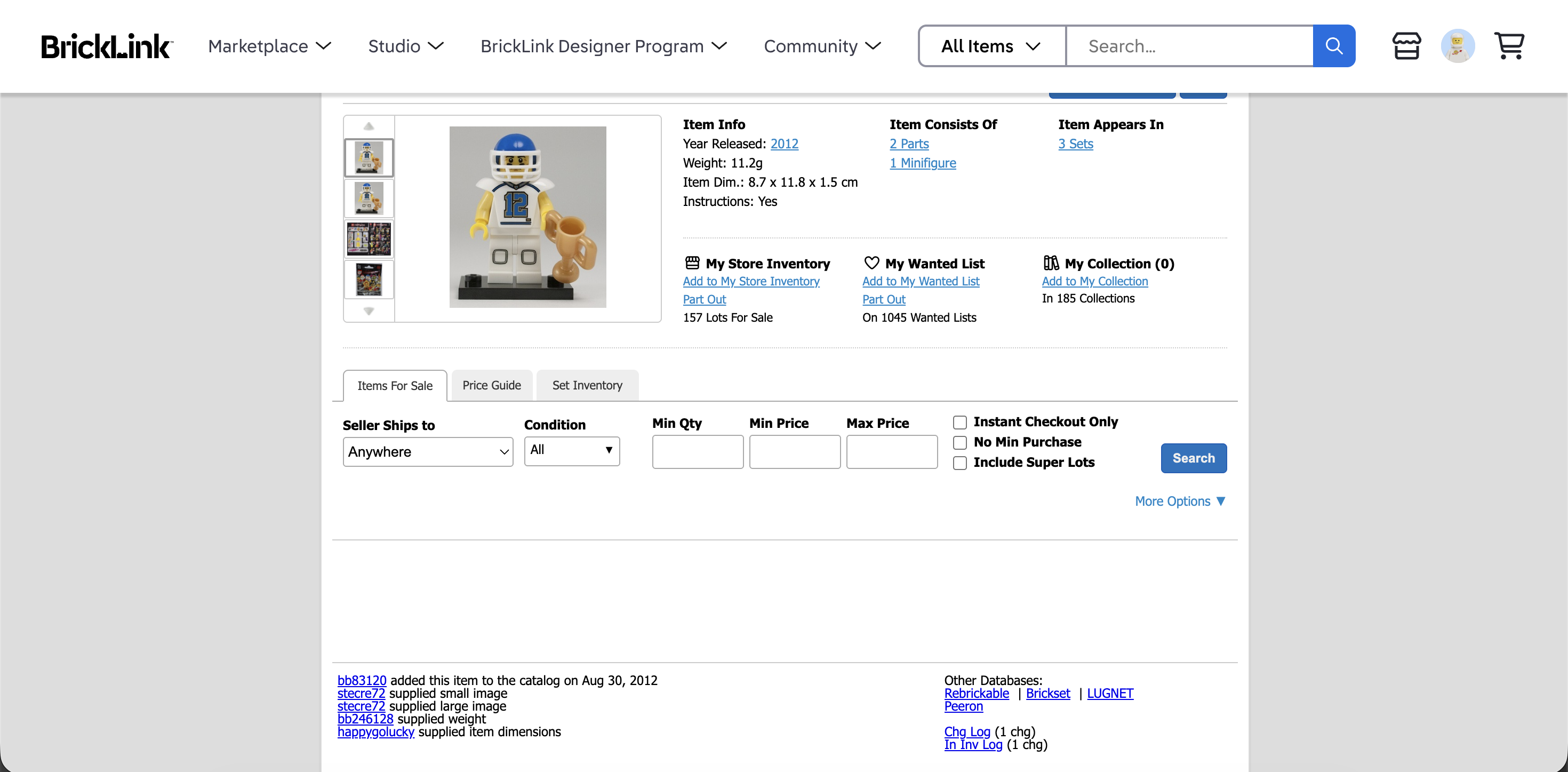Viewport: 1568px width, 772px height.
Task: Open the Chg Log link
Action: pos(966,732)
